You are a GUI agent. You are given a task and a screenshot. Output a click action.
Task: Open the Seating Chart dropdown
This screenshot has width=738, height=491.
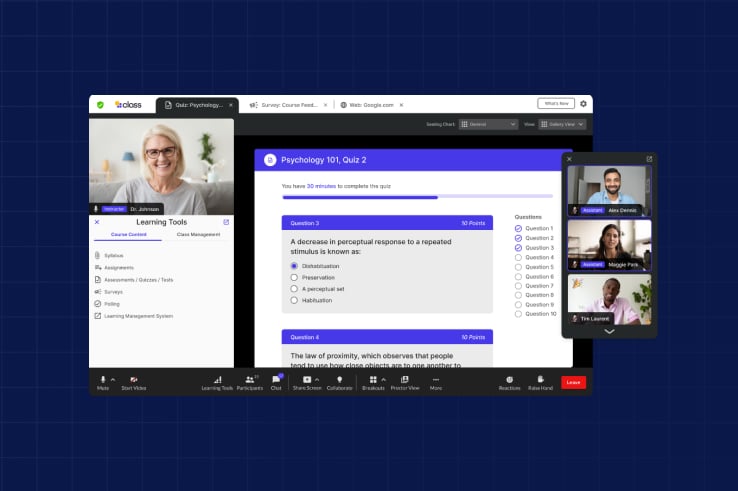(492, 124)
